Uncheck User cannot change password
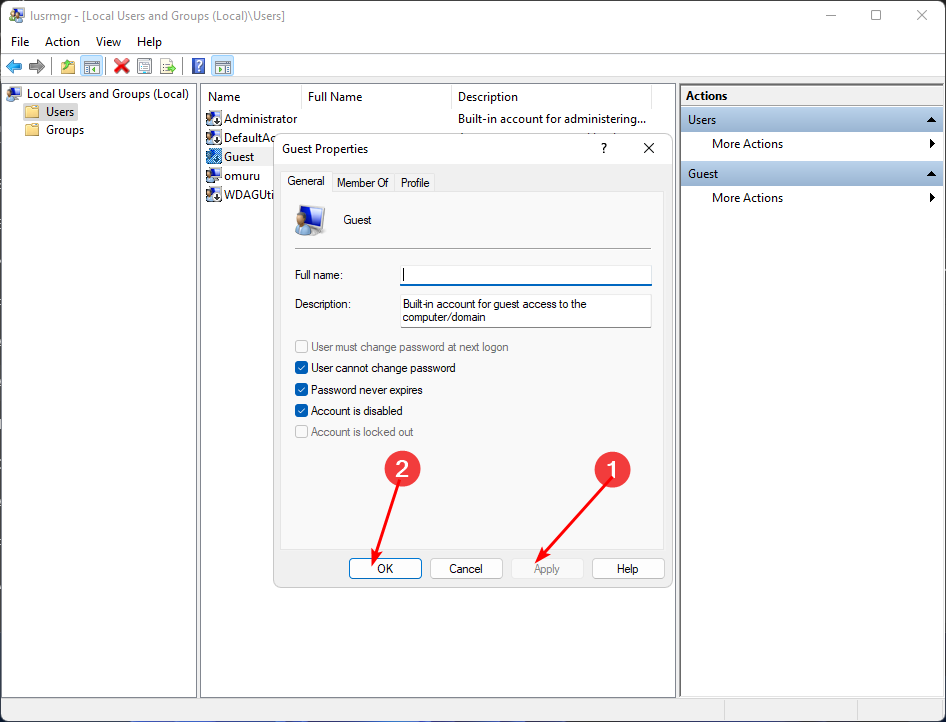The image size is (946, 722). point(302,368)
